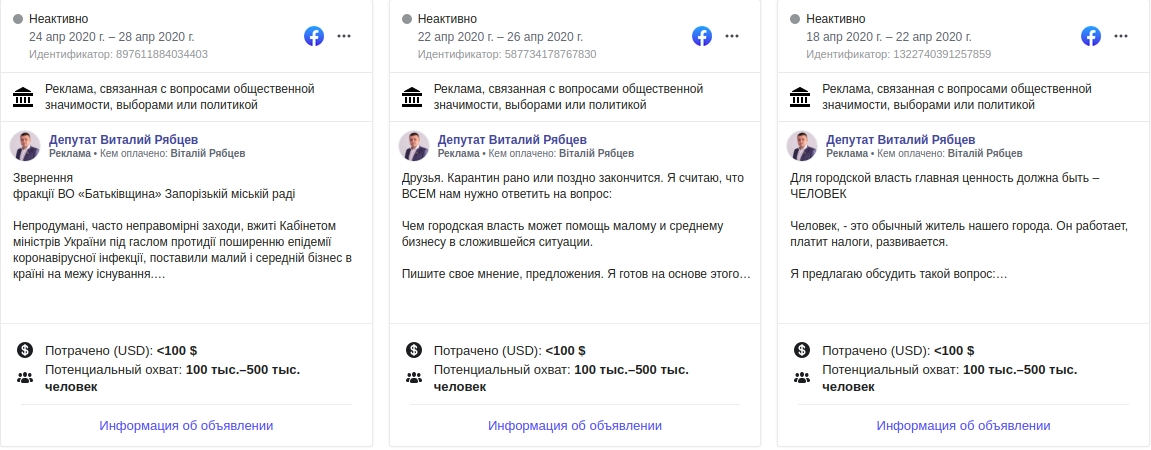Click the grey Неактивно status dot in the third card
The image size is (1151, 450).
(795, 19)
